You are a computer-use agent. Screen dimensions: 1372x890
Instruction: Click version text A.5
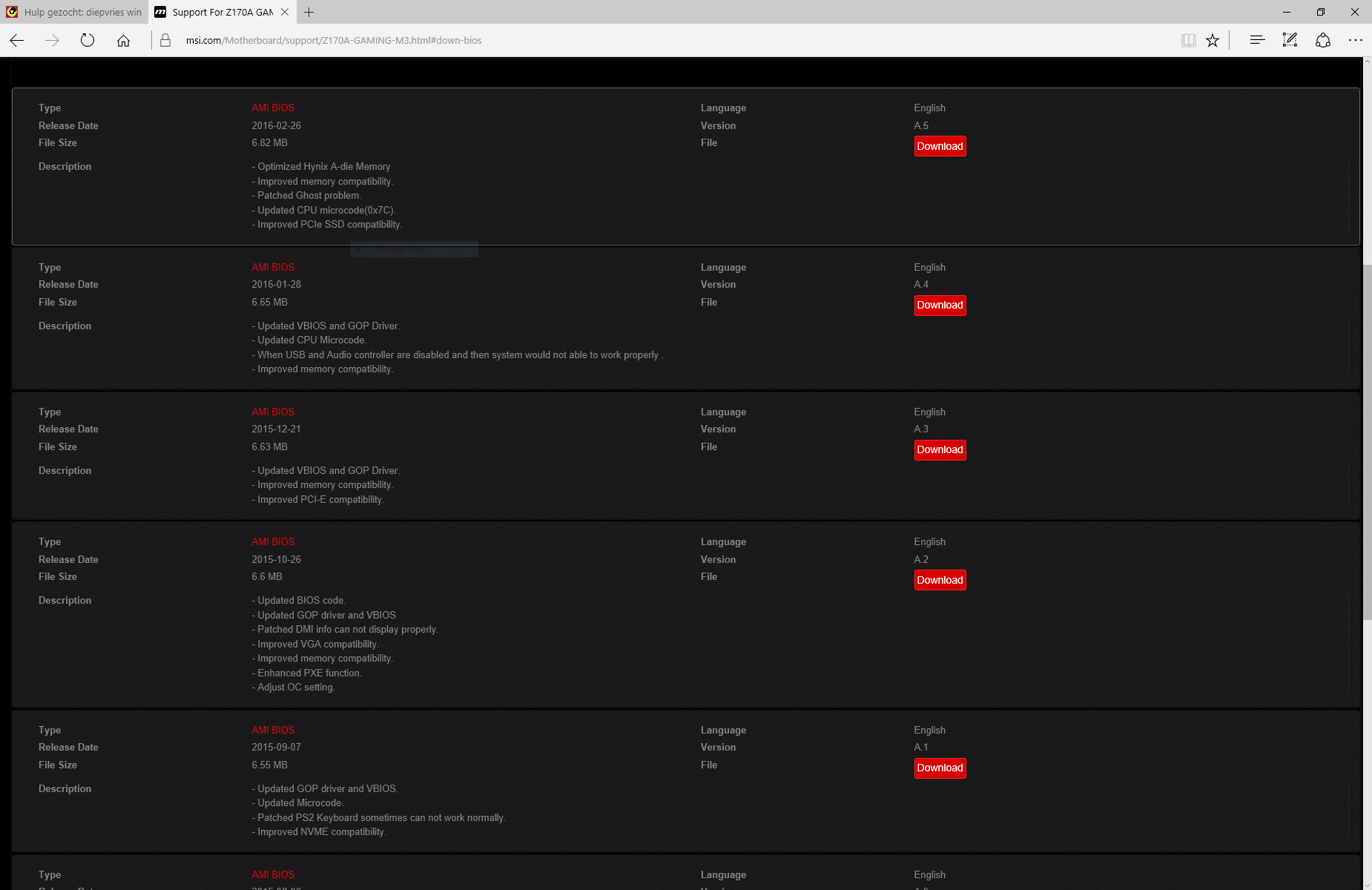(921, 125)
